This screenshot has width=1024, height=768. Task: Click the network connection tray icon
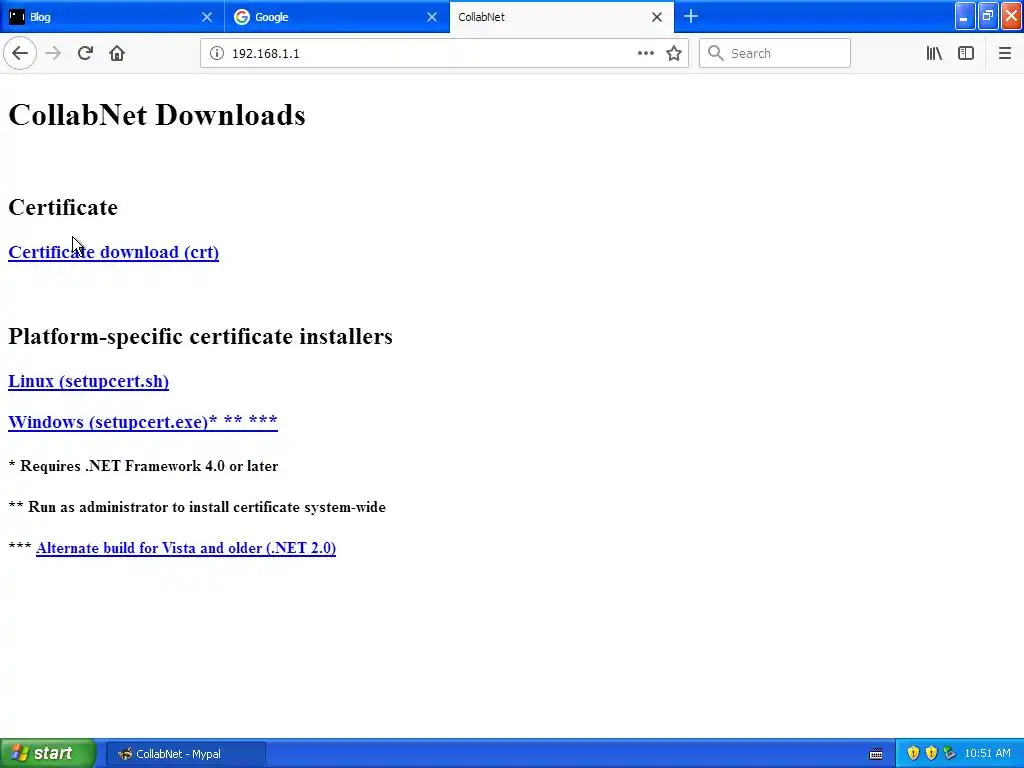tap(950, 754)
